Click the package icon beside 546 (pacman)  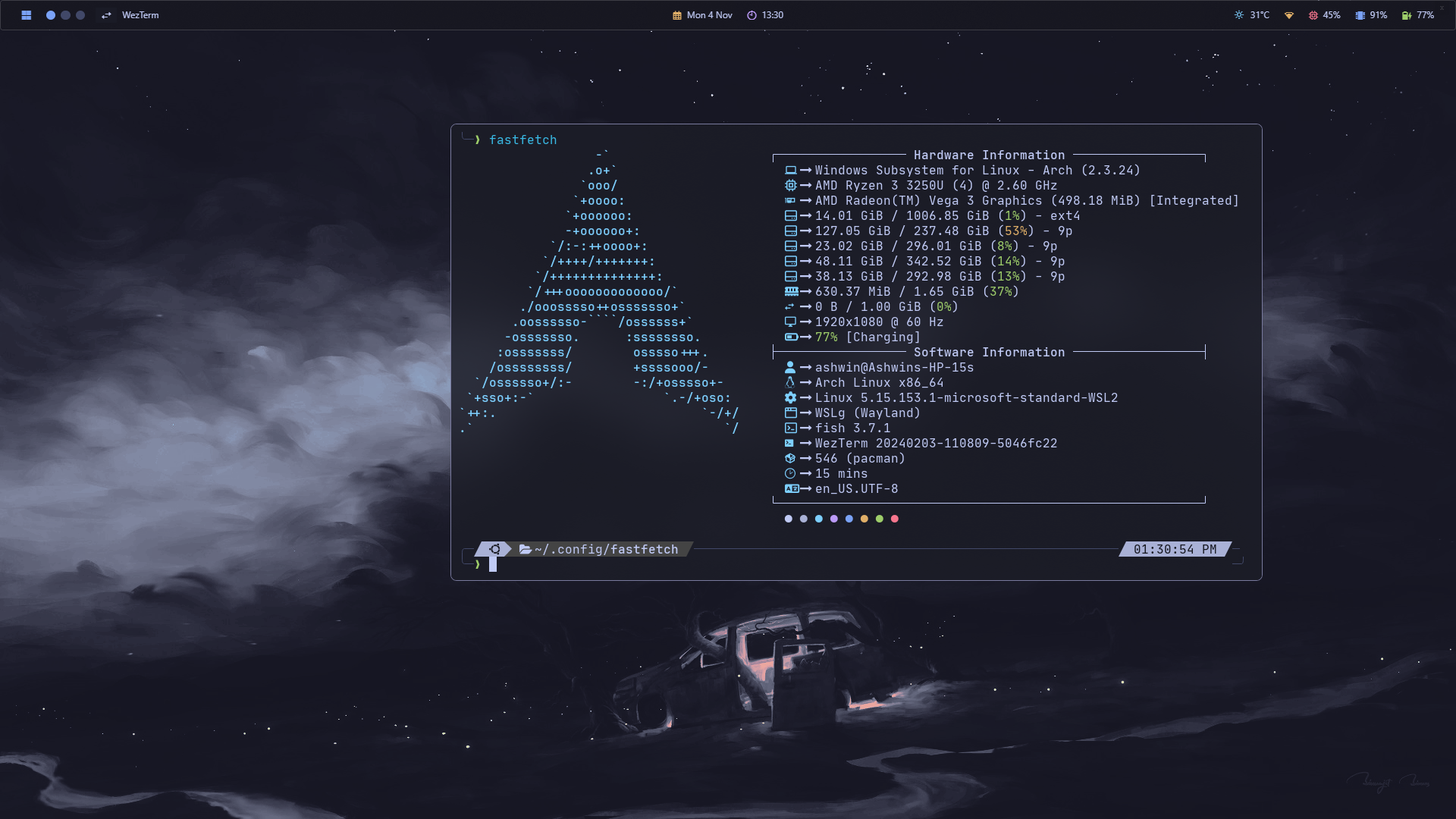tap(790, 458)
